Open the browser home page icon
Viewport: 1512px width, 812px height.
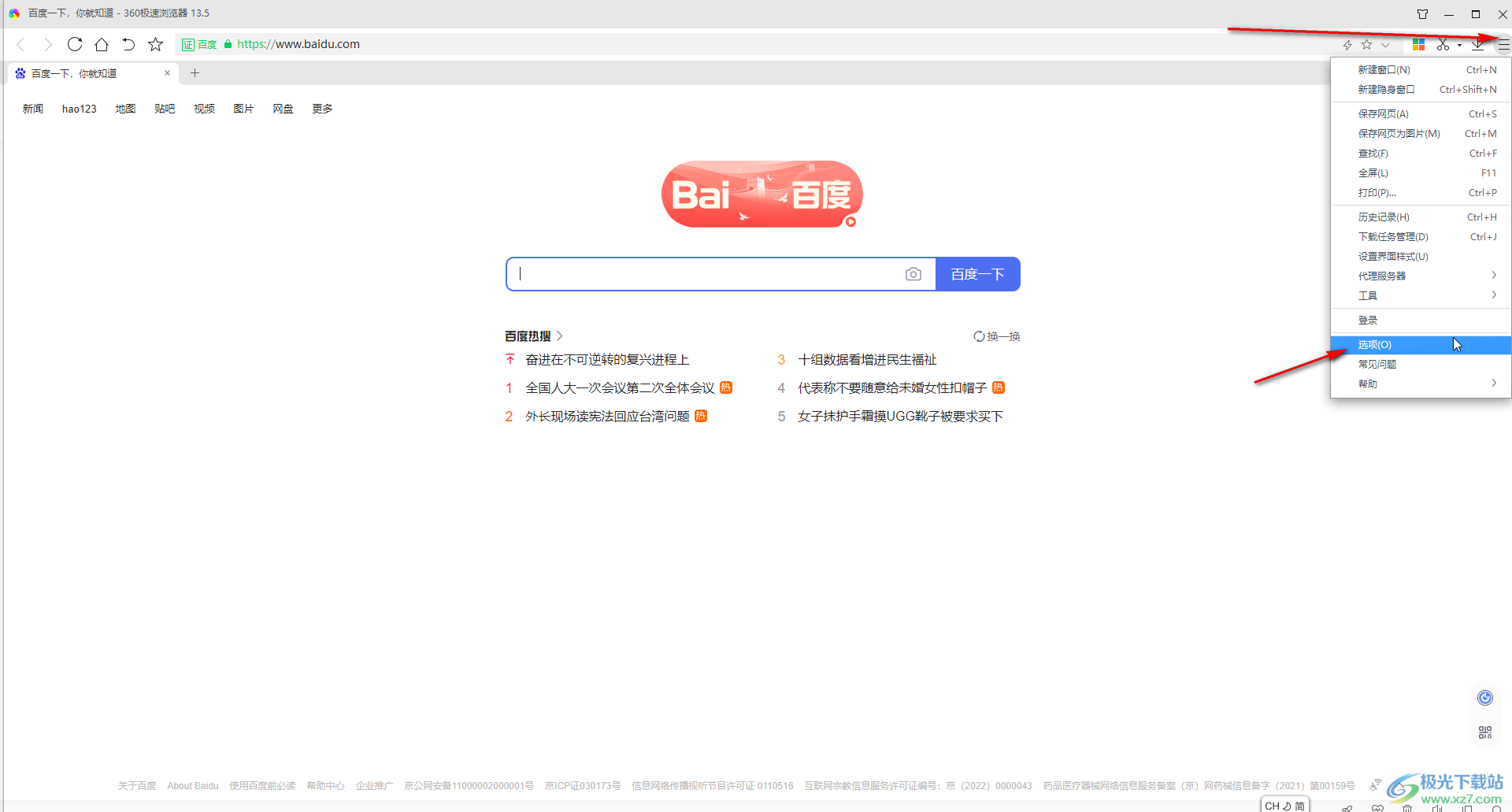102,44
